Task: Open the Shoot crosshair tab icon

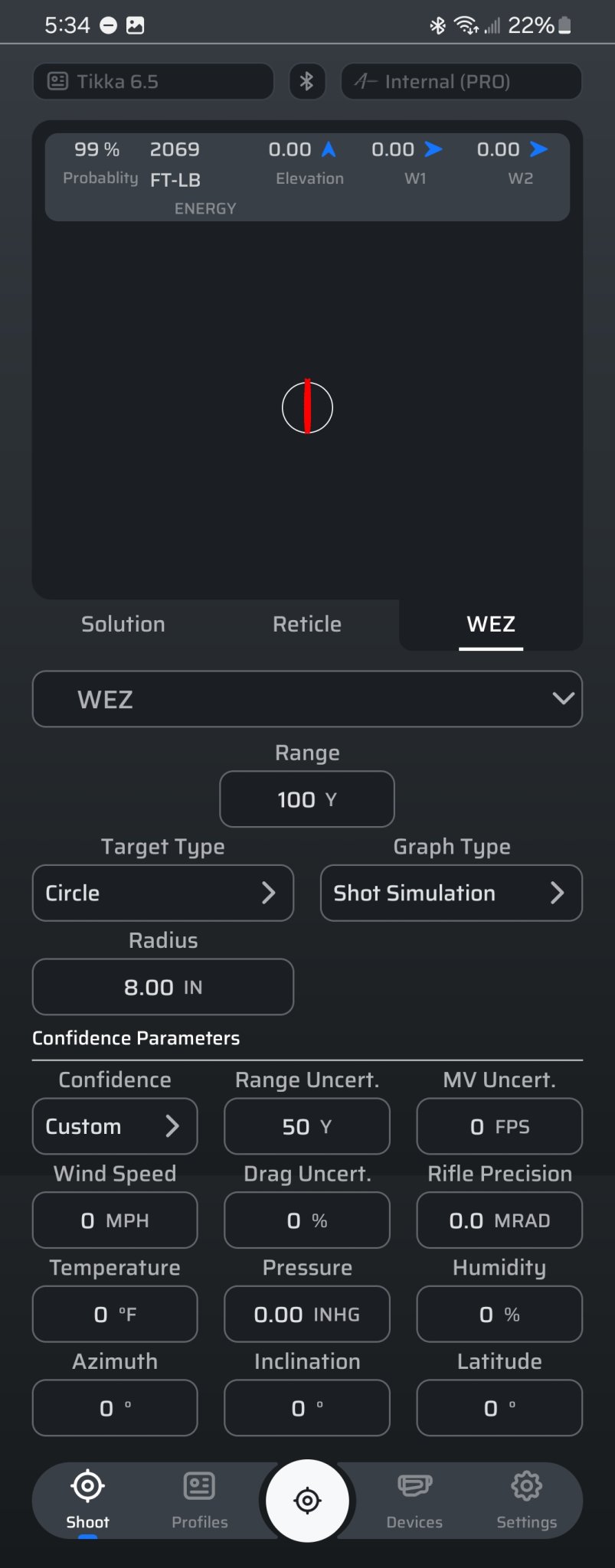Action: [88, 1486]
